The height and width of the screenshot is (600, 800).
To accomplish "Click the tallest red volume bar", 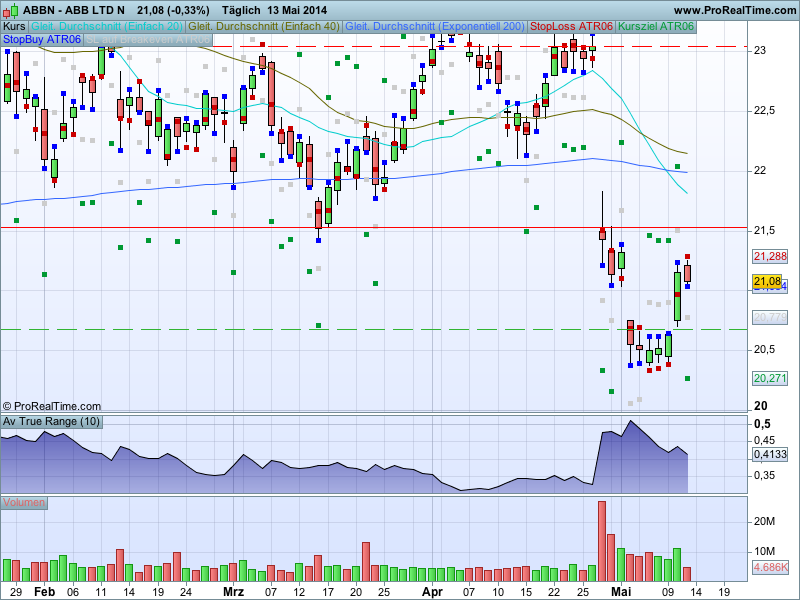I will (602, 541).
